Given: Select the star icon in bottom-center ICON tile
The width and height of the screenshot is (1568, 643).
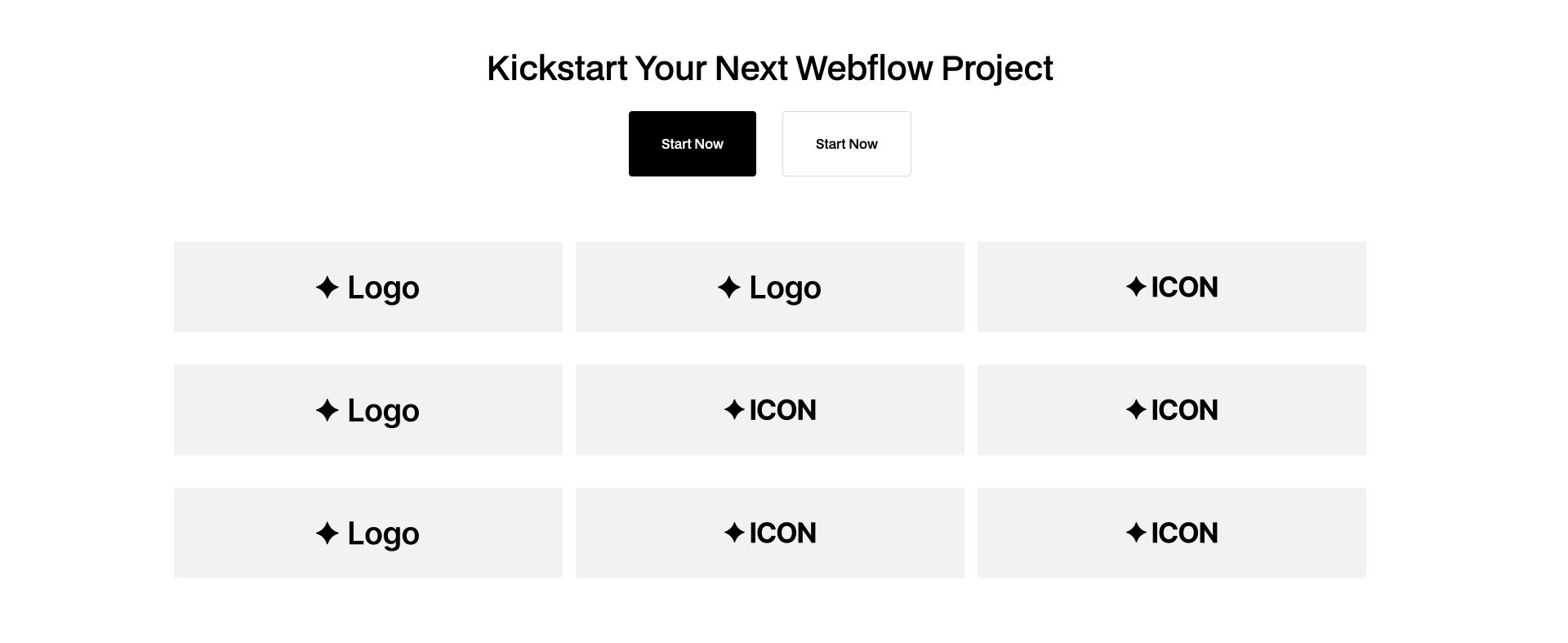Looking at the screenshot, I should [733, 533].
